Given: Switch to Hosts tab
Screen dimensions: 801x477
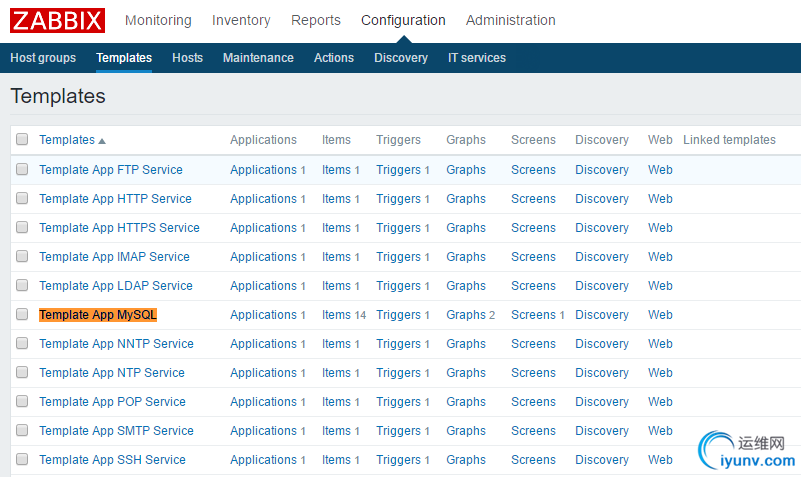Looking at the screenshot, I should click(187, 58).
